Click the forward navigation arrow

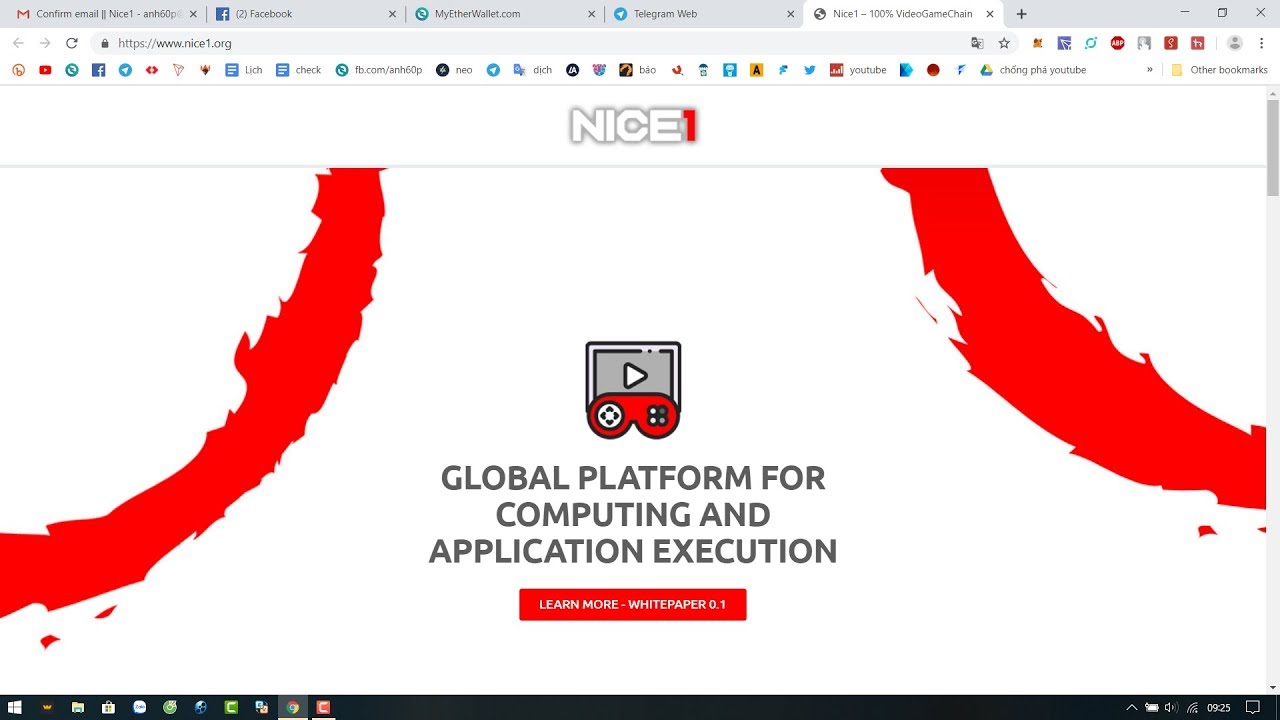(x=44, y=43)
